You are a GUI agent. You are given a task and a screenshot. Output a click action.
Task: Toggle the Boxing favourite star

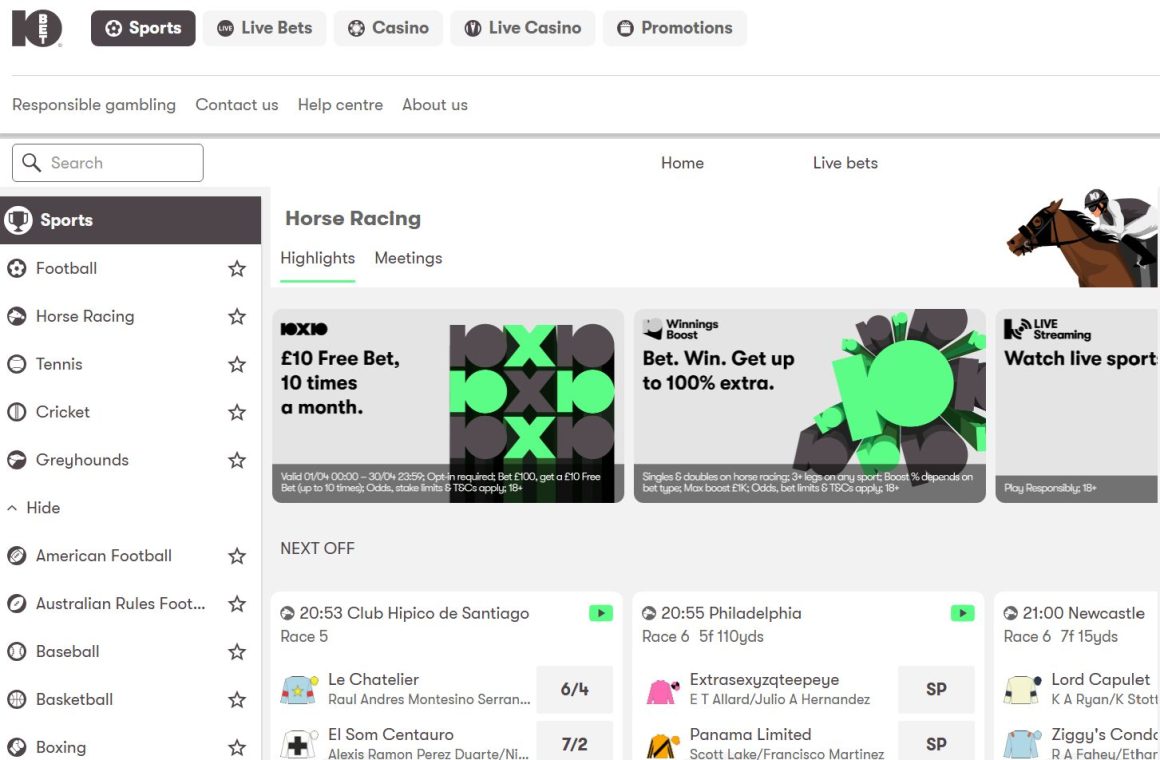(237, 747)
